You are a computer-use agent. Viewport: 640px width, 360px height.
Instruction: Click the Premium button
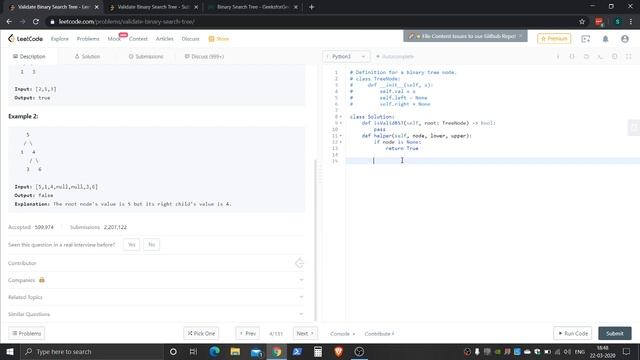point(554,38)
